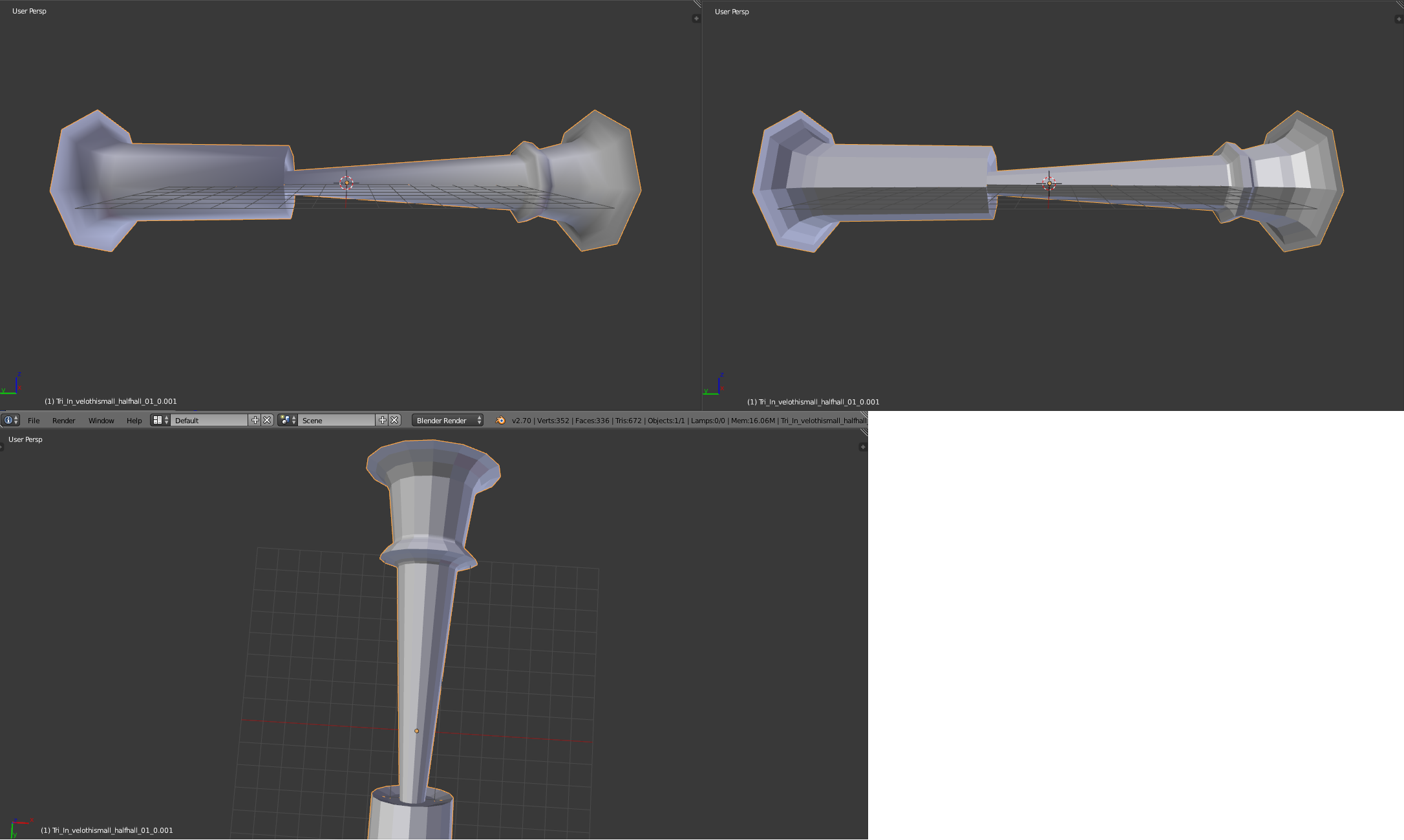Expand the top-right viewport's properties region plus icon
The height and width of the screenshot is (840, 1404).
tap(1399, 19)
